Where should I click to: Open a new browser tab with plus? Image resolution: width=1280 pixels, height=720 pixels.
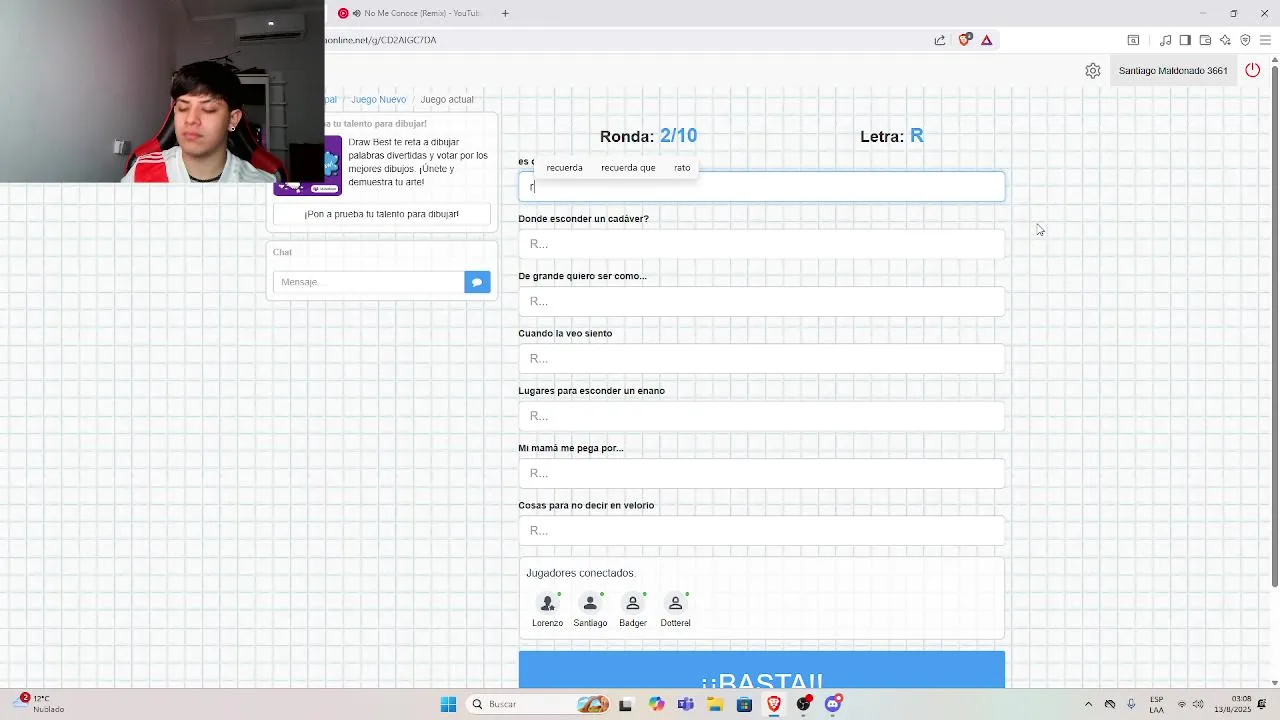[x=505, y=13]
